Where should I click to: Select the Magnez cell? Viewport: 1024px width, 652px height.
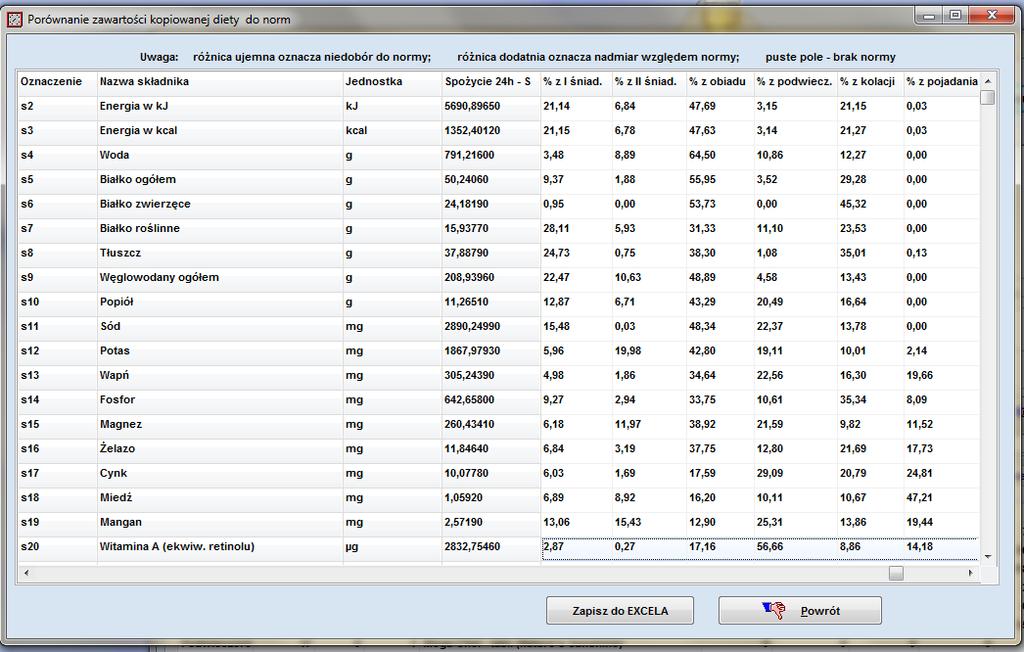click(x=220, y=425)
